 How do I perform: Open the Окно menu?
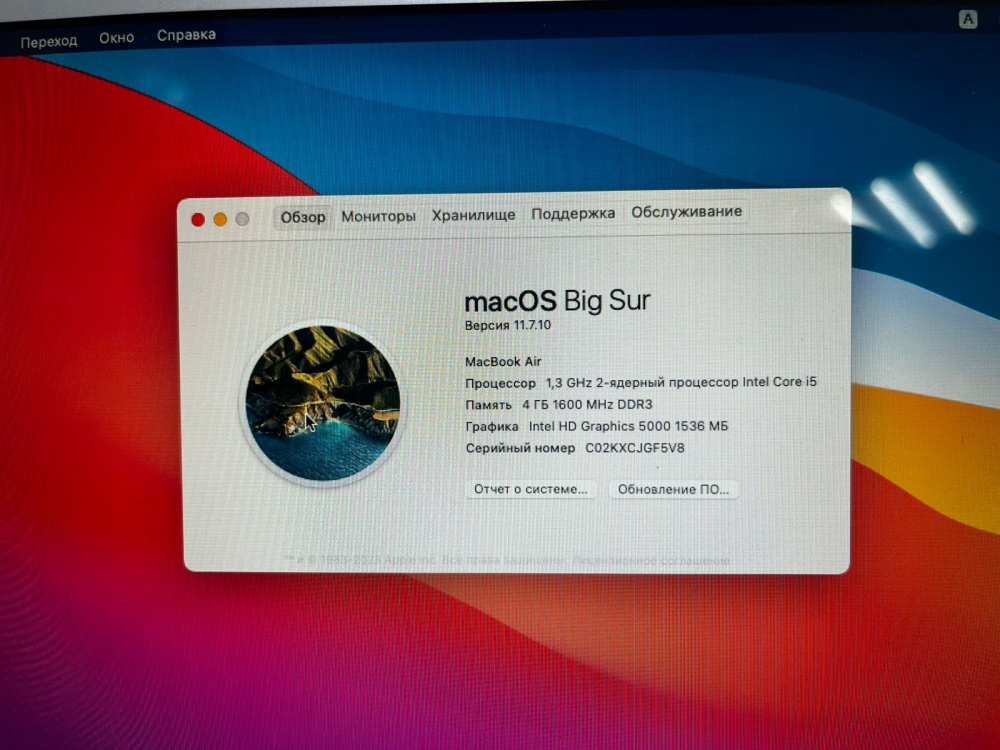[116, 38]
